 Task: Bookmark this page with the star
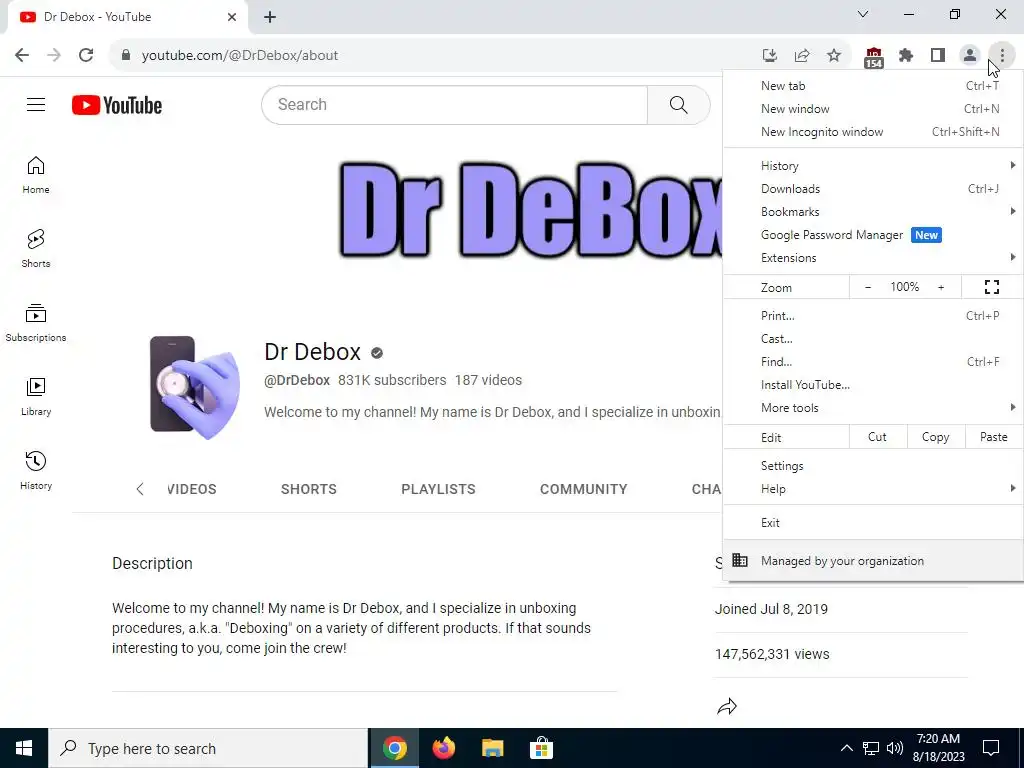coord(834,55)
